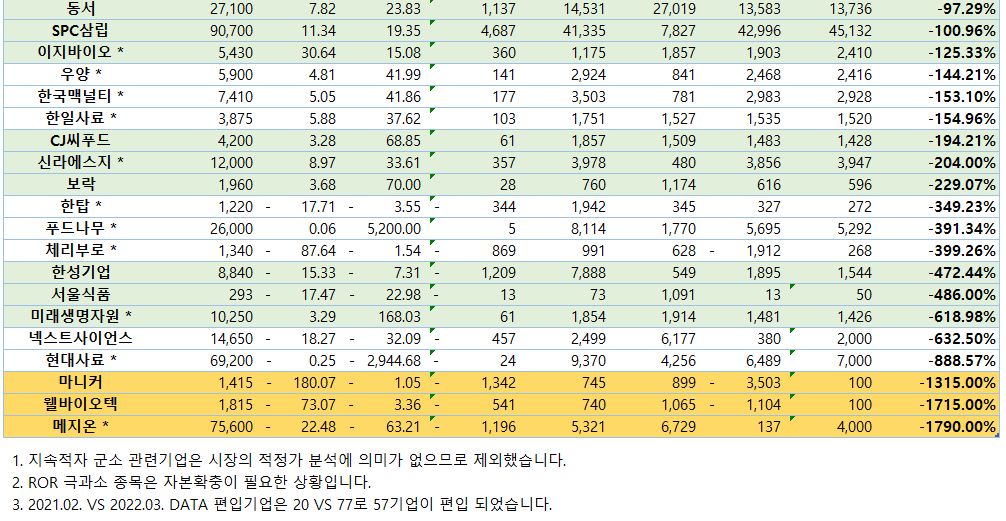Select the 웰바이오텍 highlighted cell
1006x521 pixels.
click(x=81, y=404)
